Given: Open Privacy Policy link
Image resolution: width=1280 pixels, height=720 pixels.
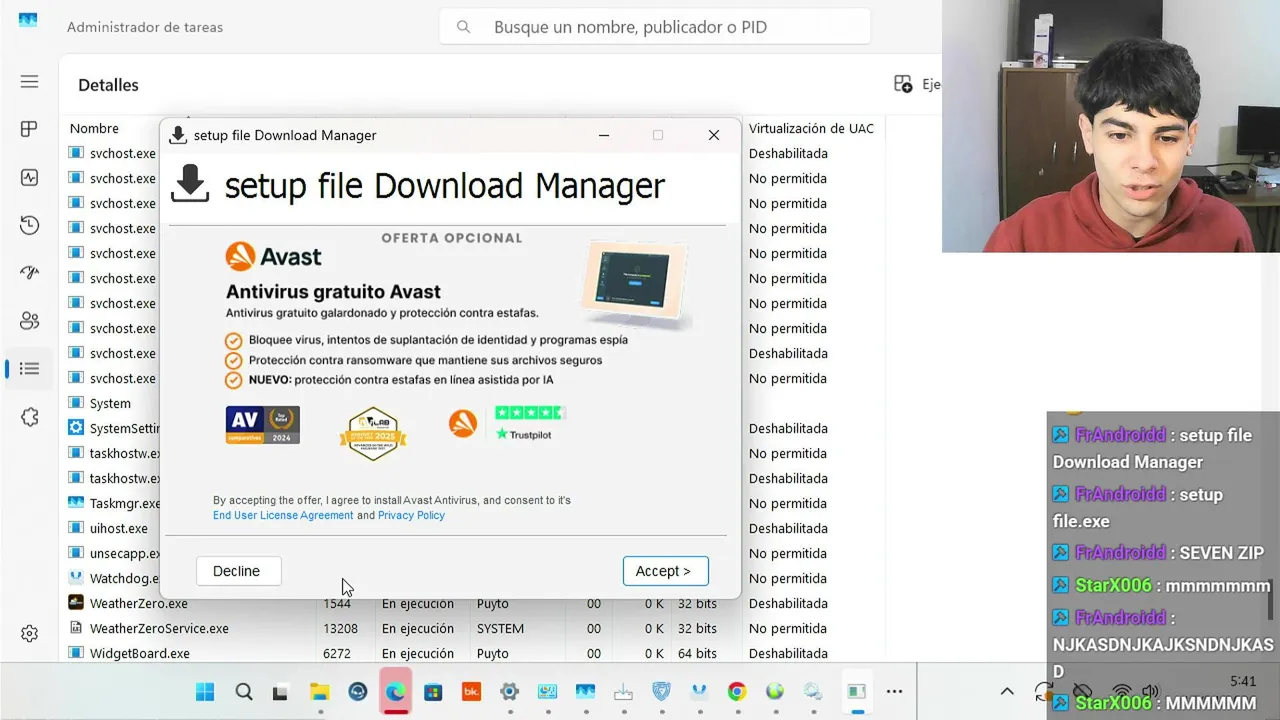Looking at the screenshot, I should pos(411,515).
